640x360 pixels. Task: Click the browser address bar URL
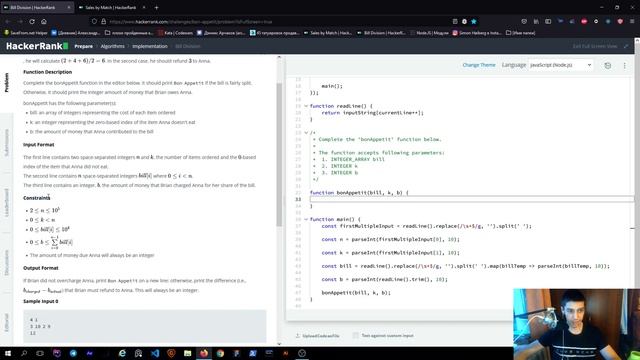coord(191,22)
